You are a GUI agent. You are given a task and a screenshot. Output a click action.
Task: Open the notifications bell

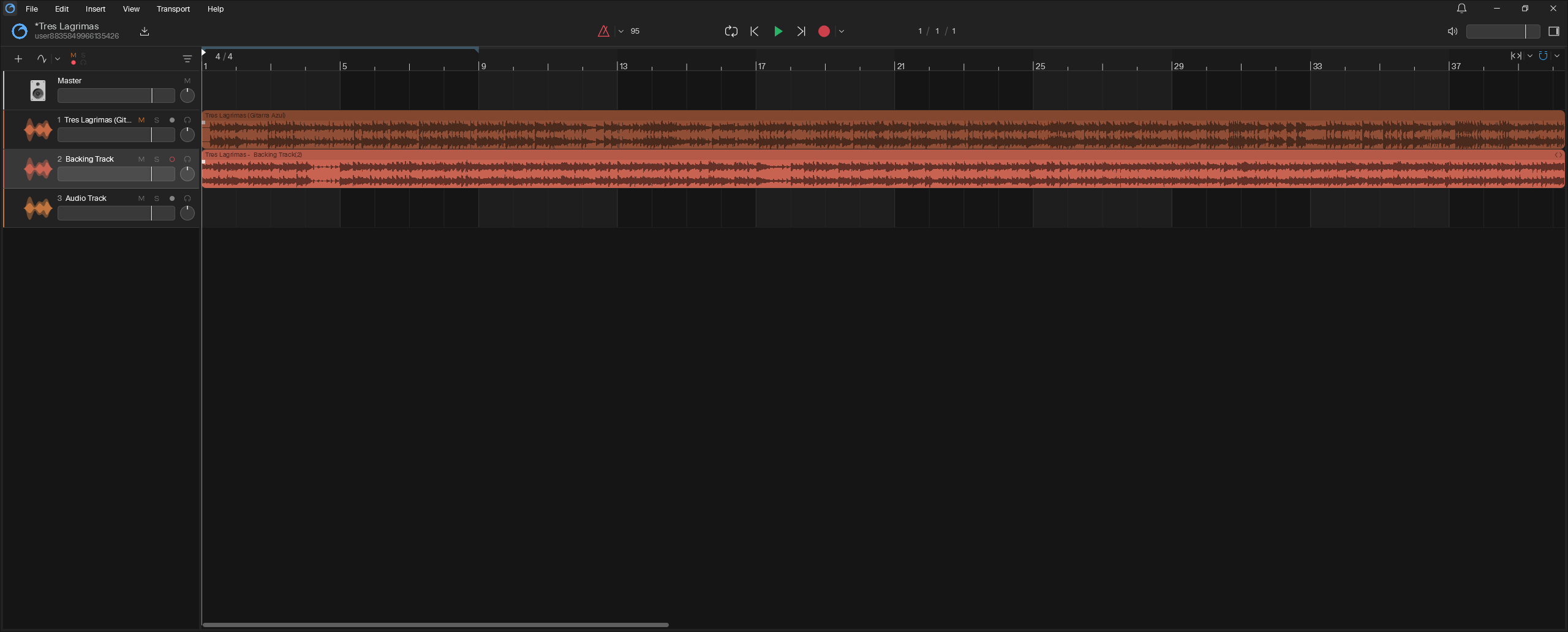click(x=1462, y=9)
